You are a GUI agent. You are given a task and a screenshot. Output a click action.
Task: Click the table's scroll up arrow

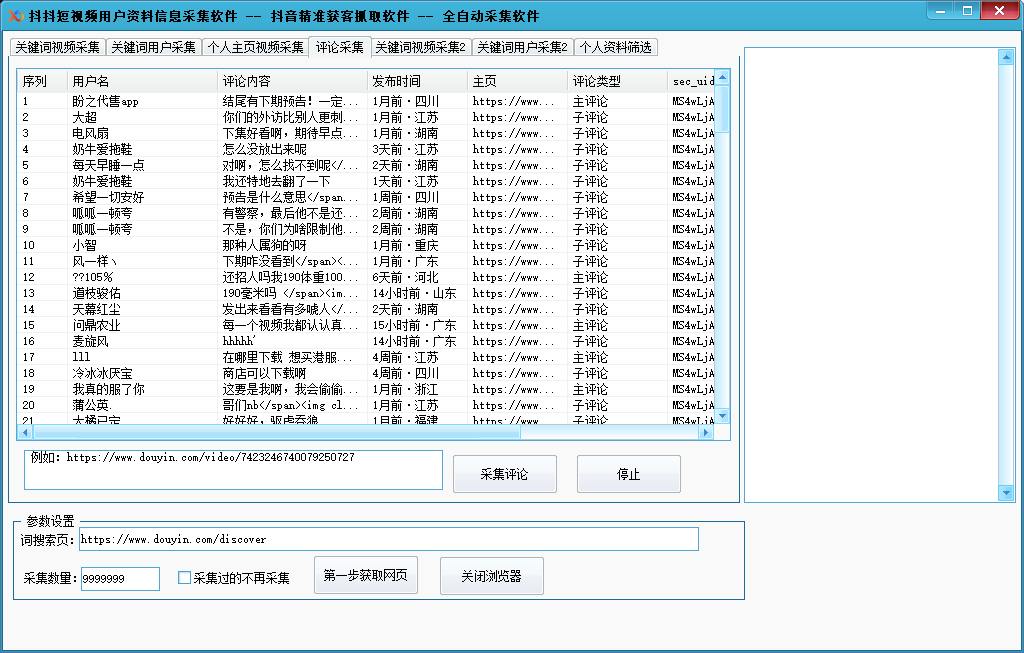[x=722, y=78]
